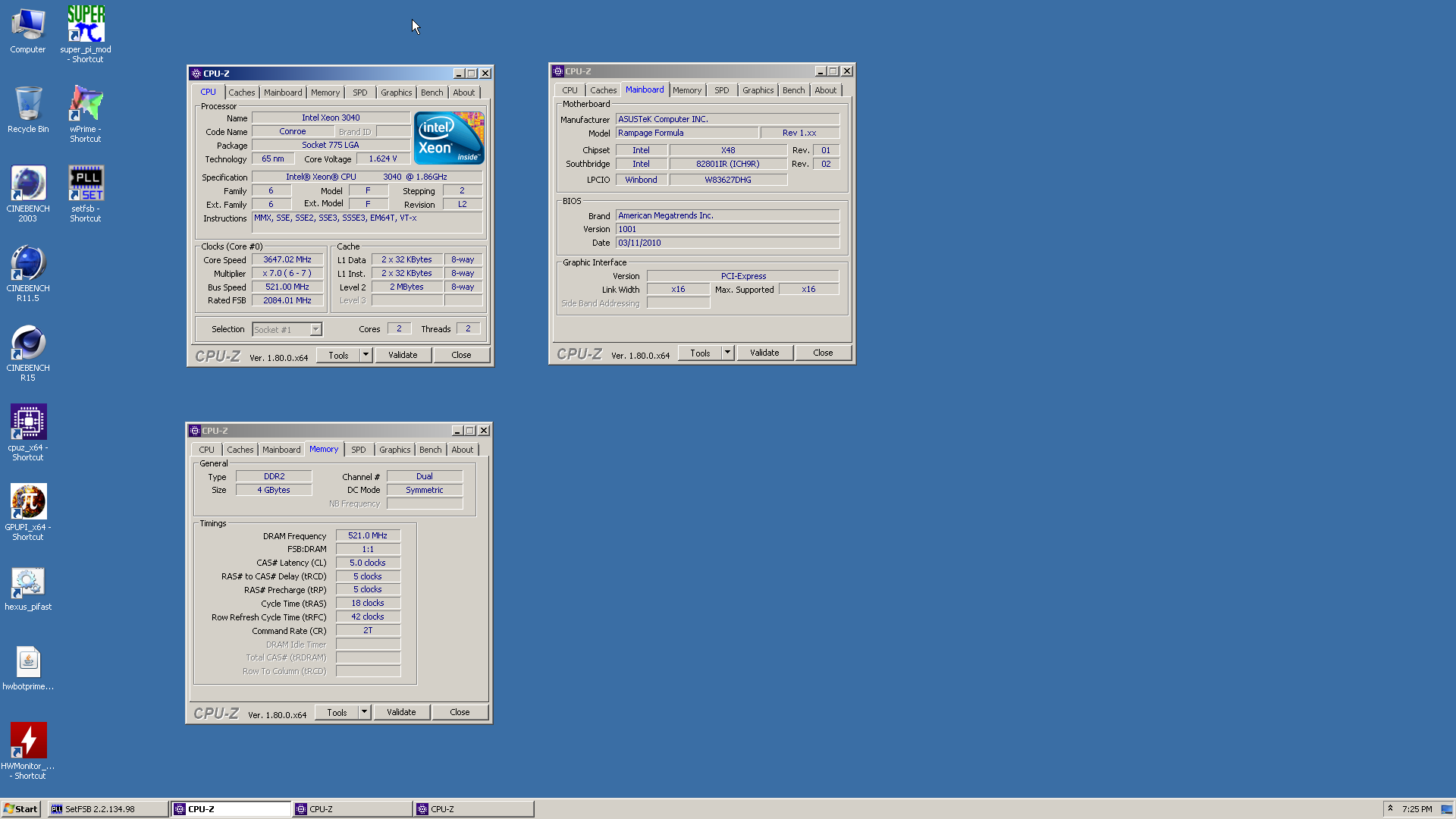This screenshot has height=819, width=1456.
Task: Expand Tools dropdown arrow in CPU window
Action: click(x=366, y=355)
